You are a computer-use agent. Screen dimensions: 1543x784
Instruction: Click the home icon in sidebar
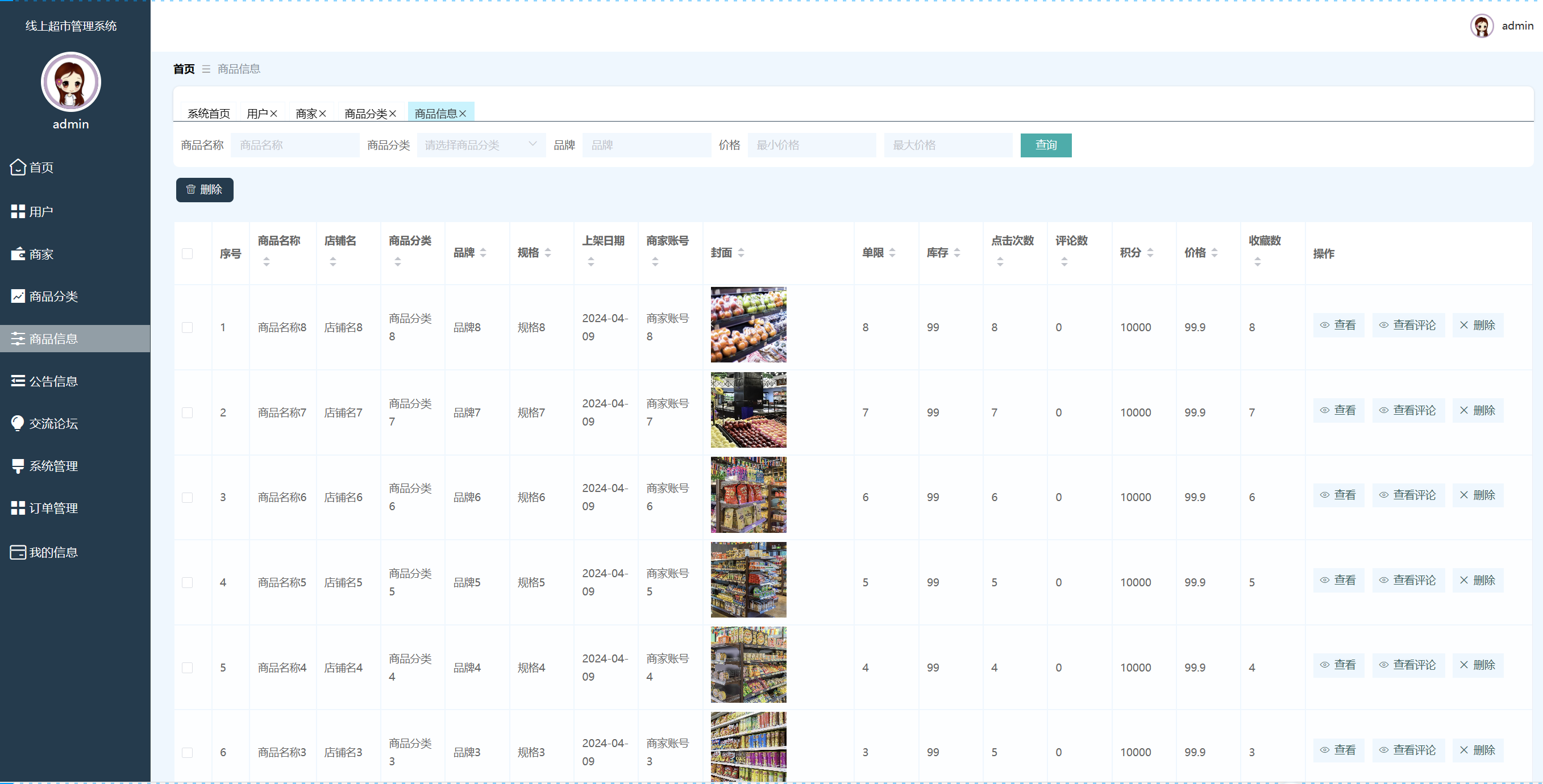[18, 167]
